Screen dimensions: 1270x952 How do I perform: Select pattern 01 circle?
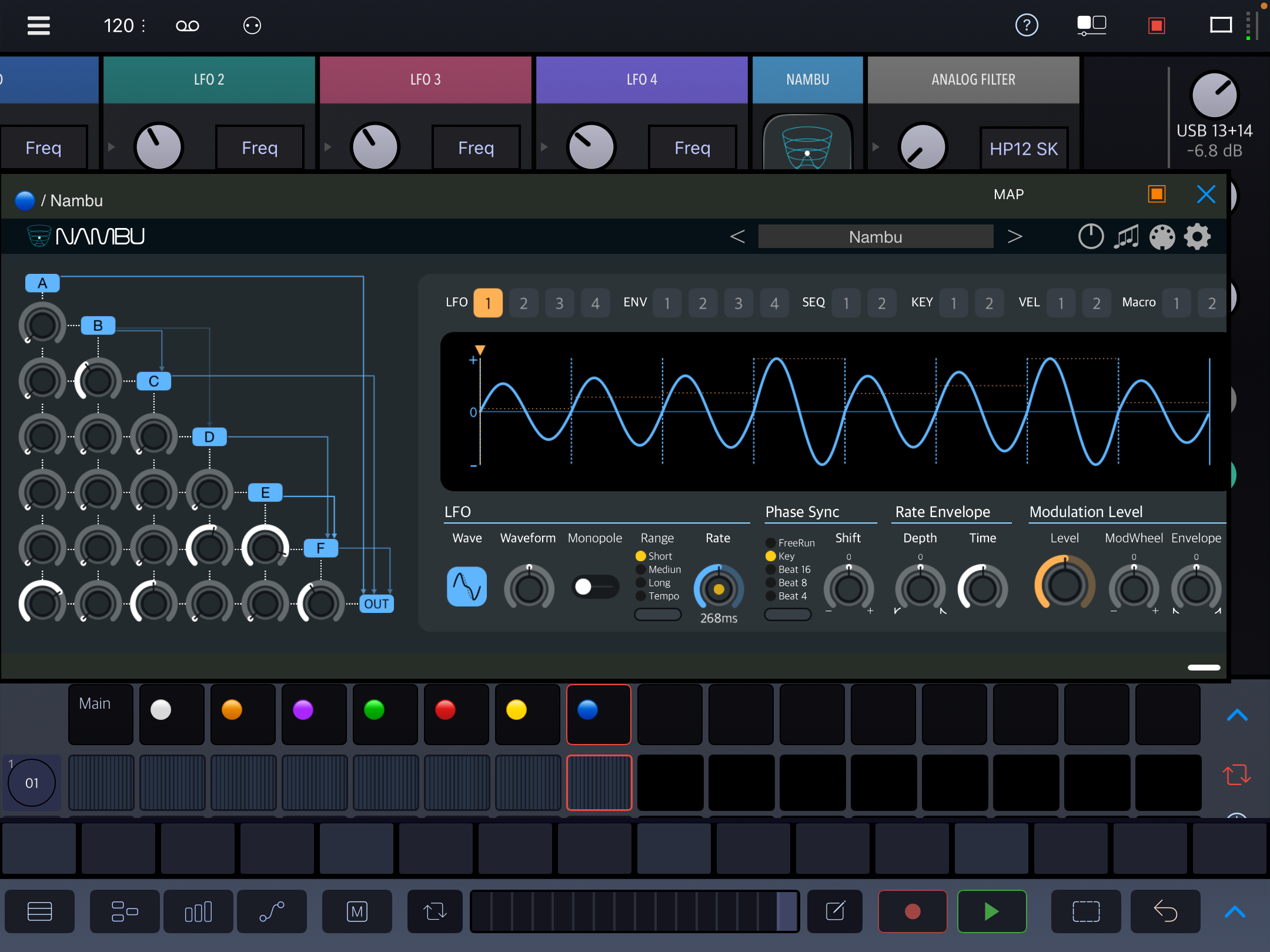click(x=32, y=783)
